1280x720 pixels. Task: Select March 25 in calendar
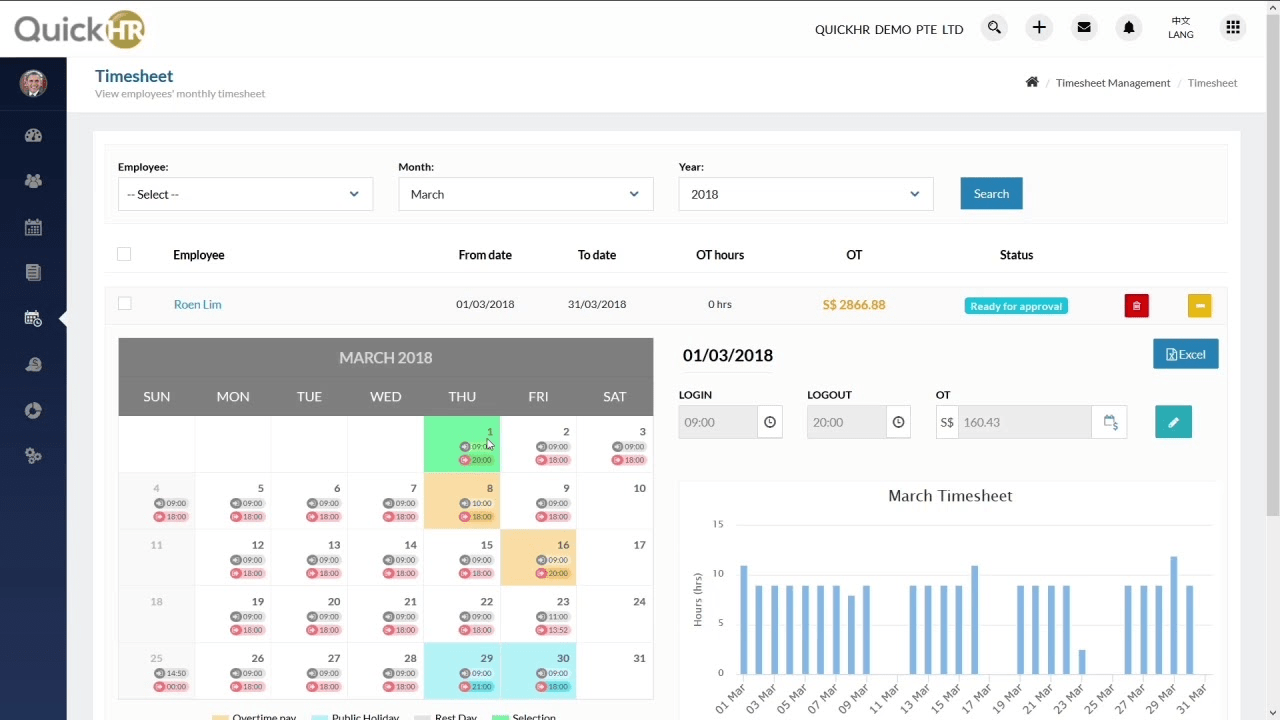pyautogui.click(x=157, y=671)
